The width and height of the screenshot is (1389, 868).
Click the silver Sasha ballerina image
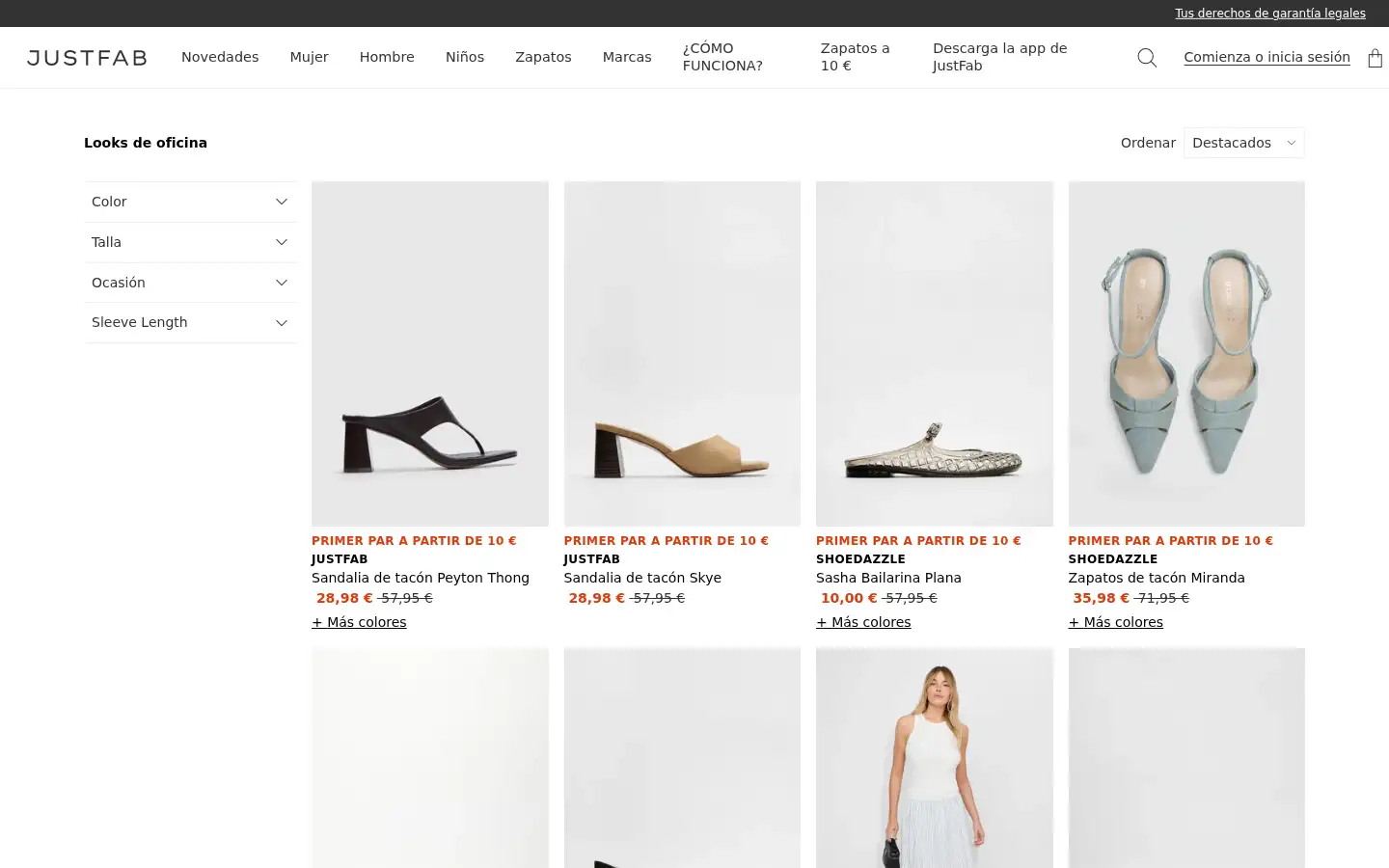tap(935, 354)
